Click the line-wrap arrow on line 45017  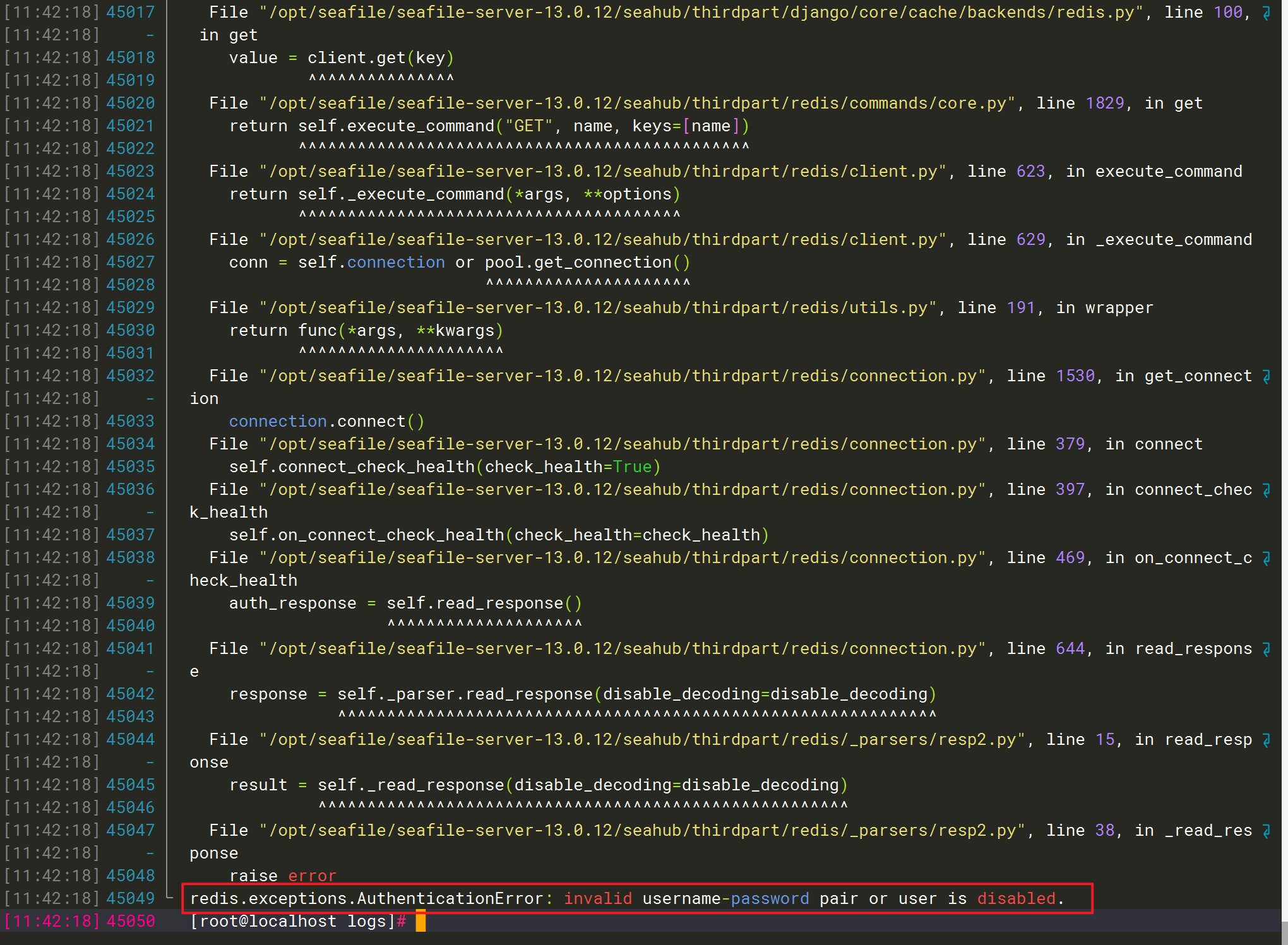click(1266, 13)
